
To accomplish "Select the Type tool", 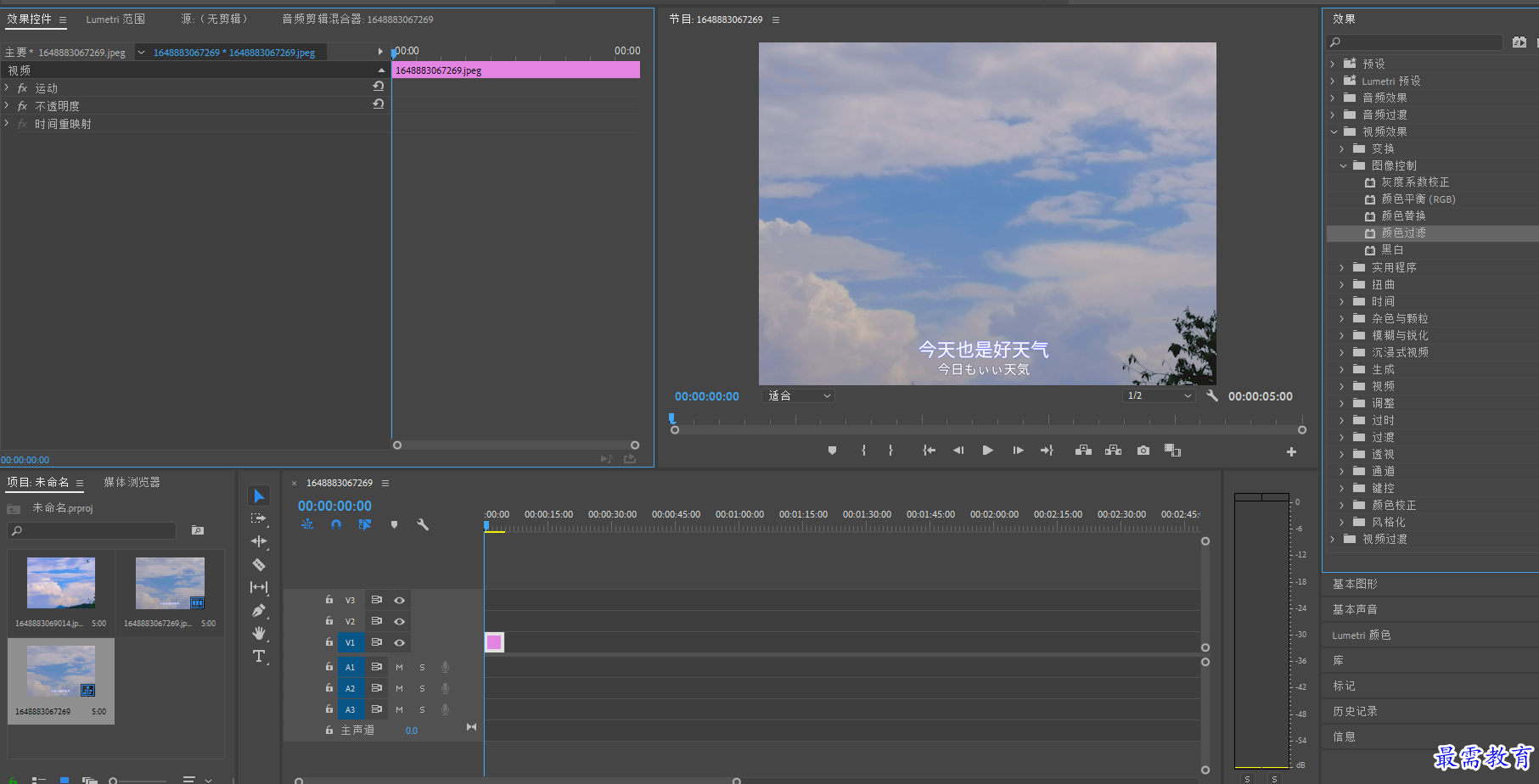I will click(259, 656).
